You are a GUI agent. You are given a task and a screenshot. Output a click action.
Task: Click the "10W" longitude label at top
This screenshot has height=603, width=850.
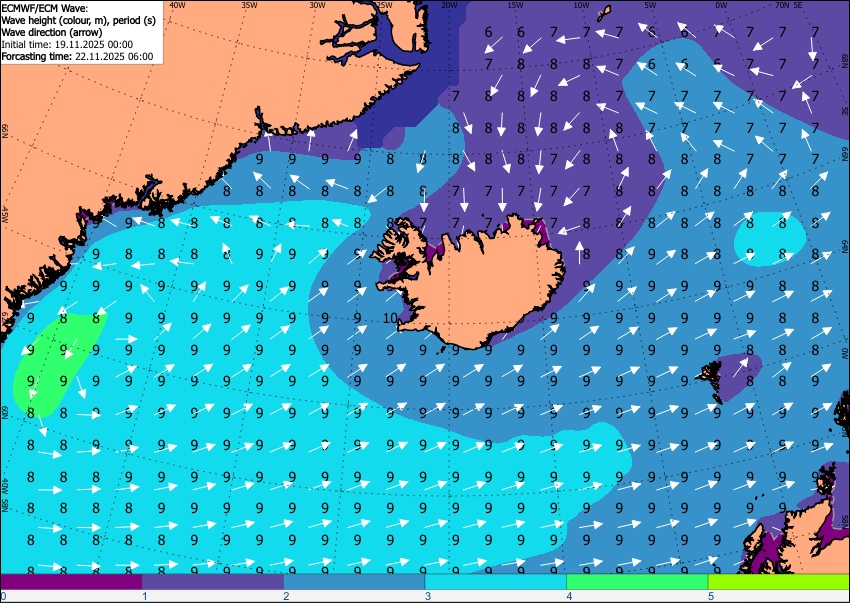(581, 5)
